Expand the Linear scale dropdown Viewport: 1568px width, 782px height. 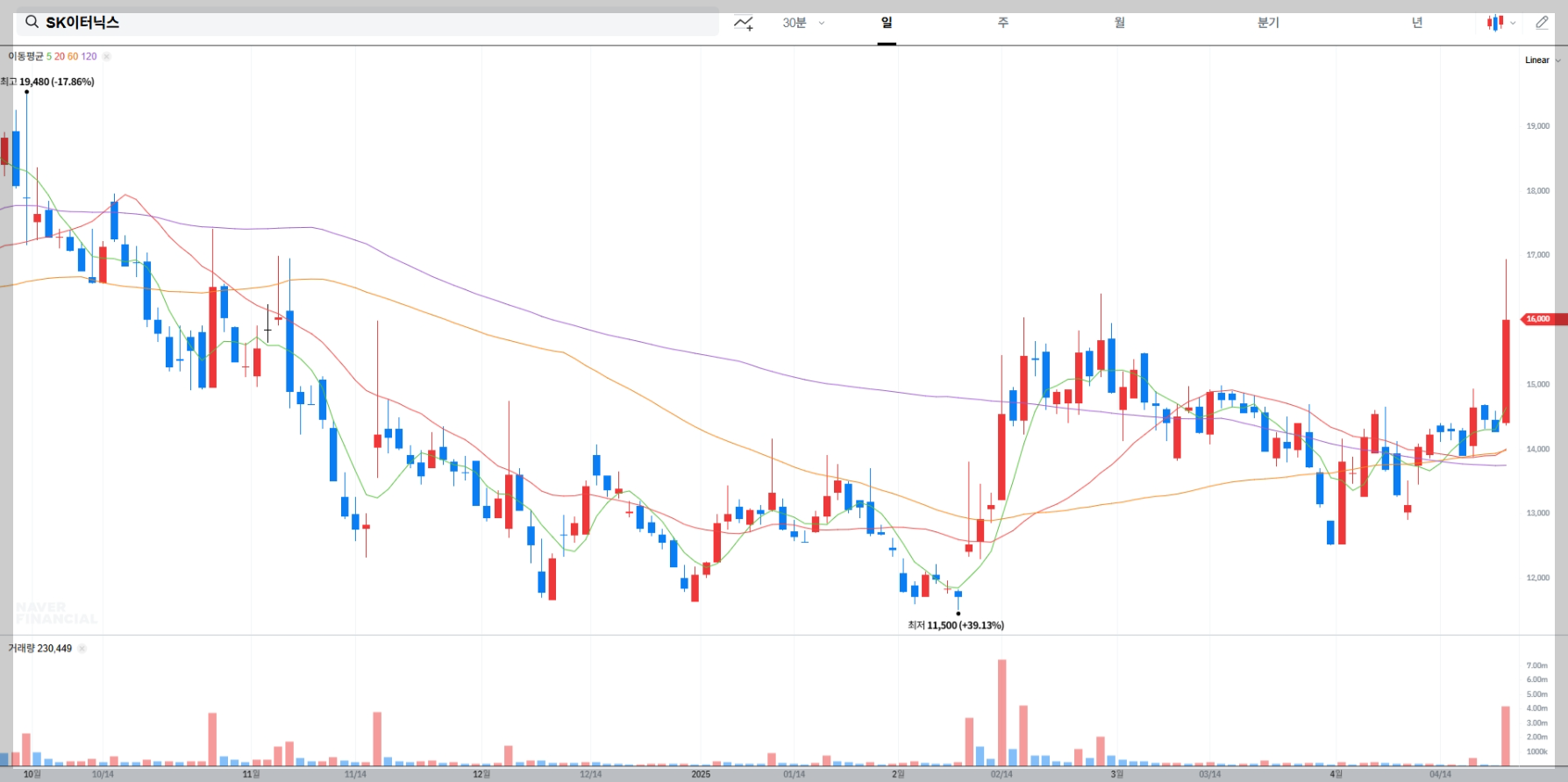point(1543,60)
